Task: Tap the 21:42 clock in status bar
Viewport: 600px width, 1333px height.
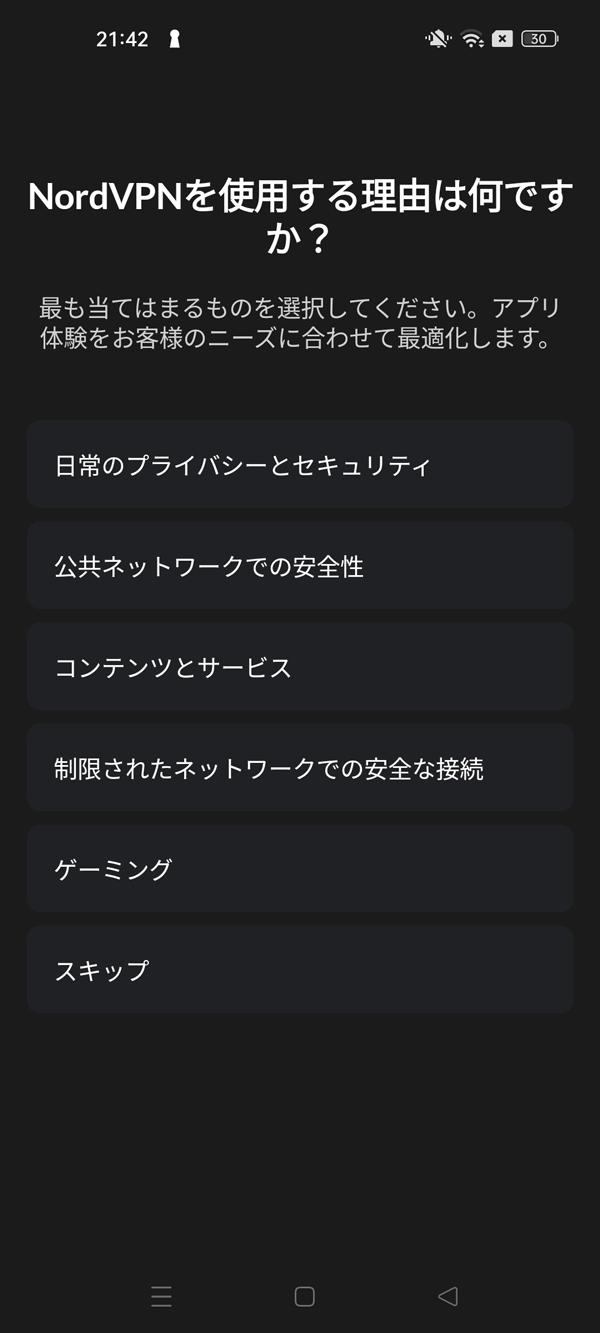Action: pos(122,39)
